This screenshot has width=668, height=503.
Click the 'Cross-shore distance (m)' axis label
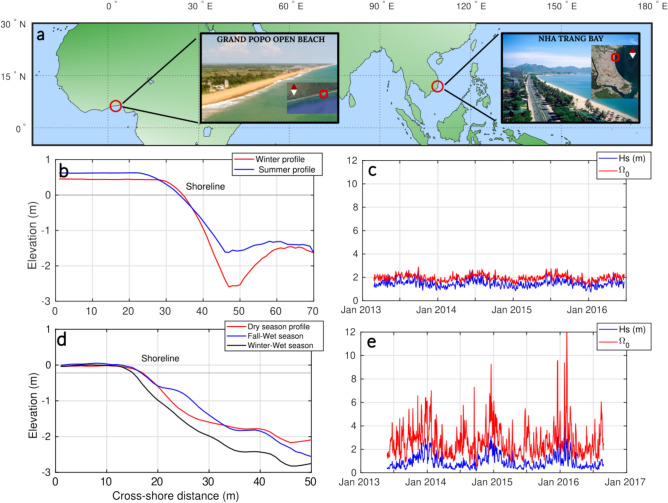click(176, 496)
